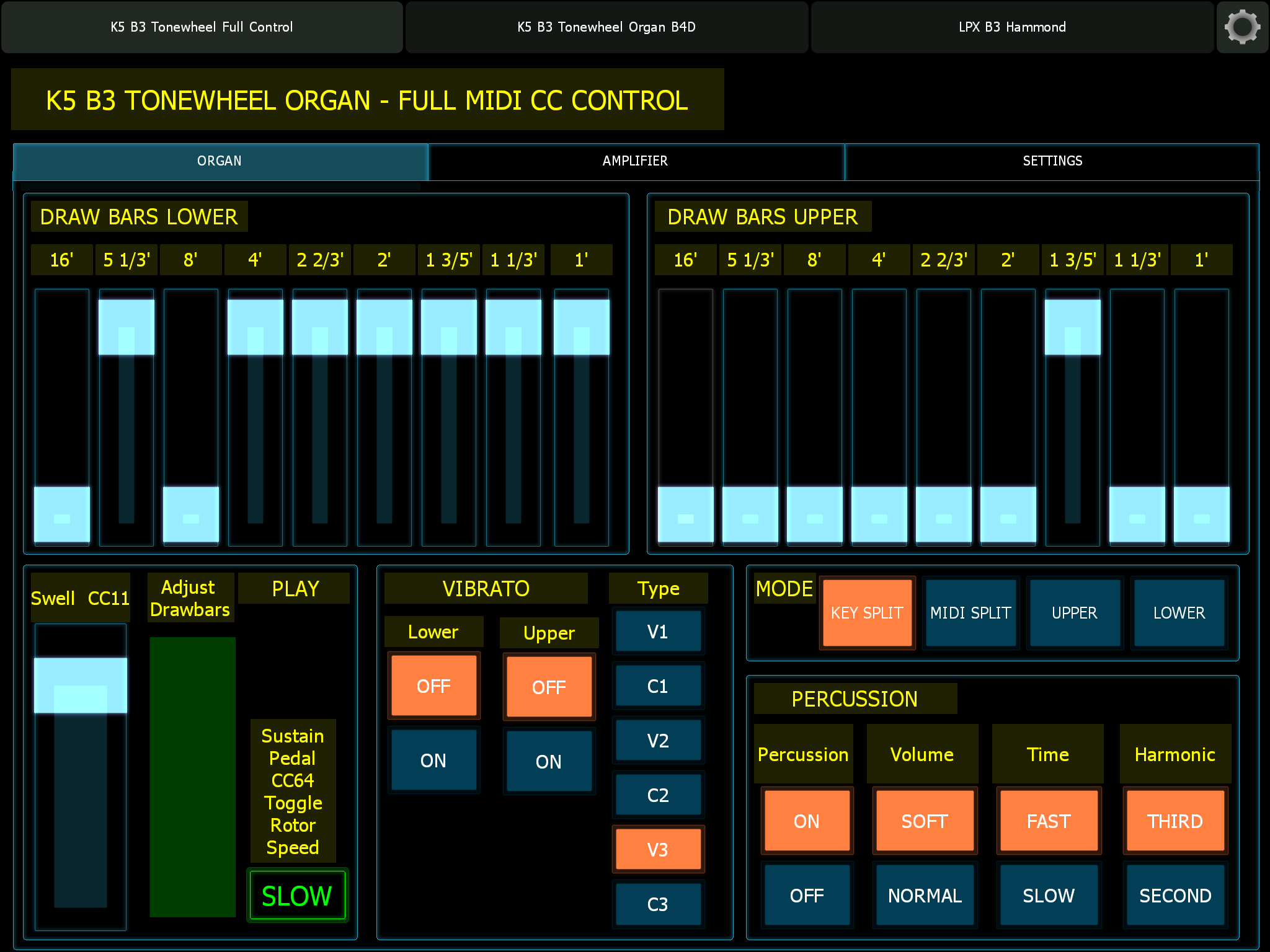Click lower drawbar 1 3/5' slider handle
The width and height of the screenshot is (1270, 952).
(x=449, y=327)
